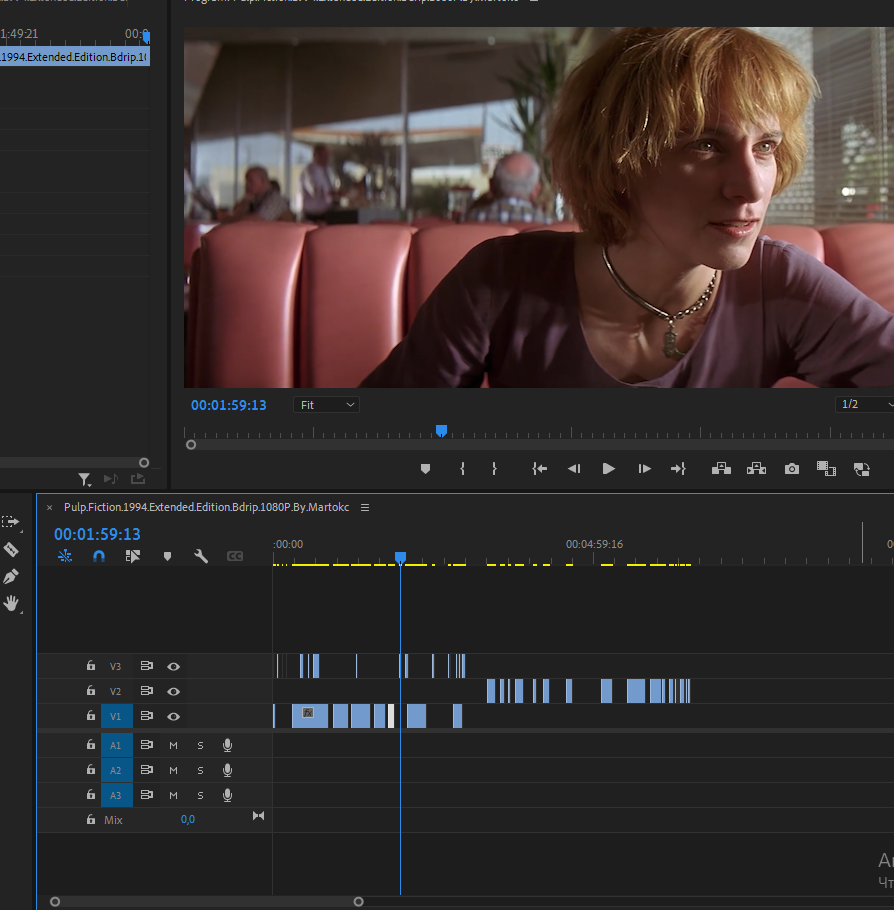Target audio track A1 button

tap(117, 745)
